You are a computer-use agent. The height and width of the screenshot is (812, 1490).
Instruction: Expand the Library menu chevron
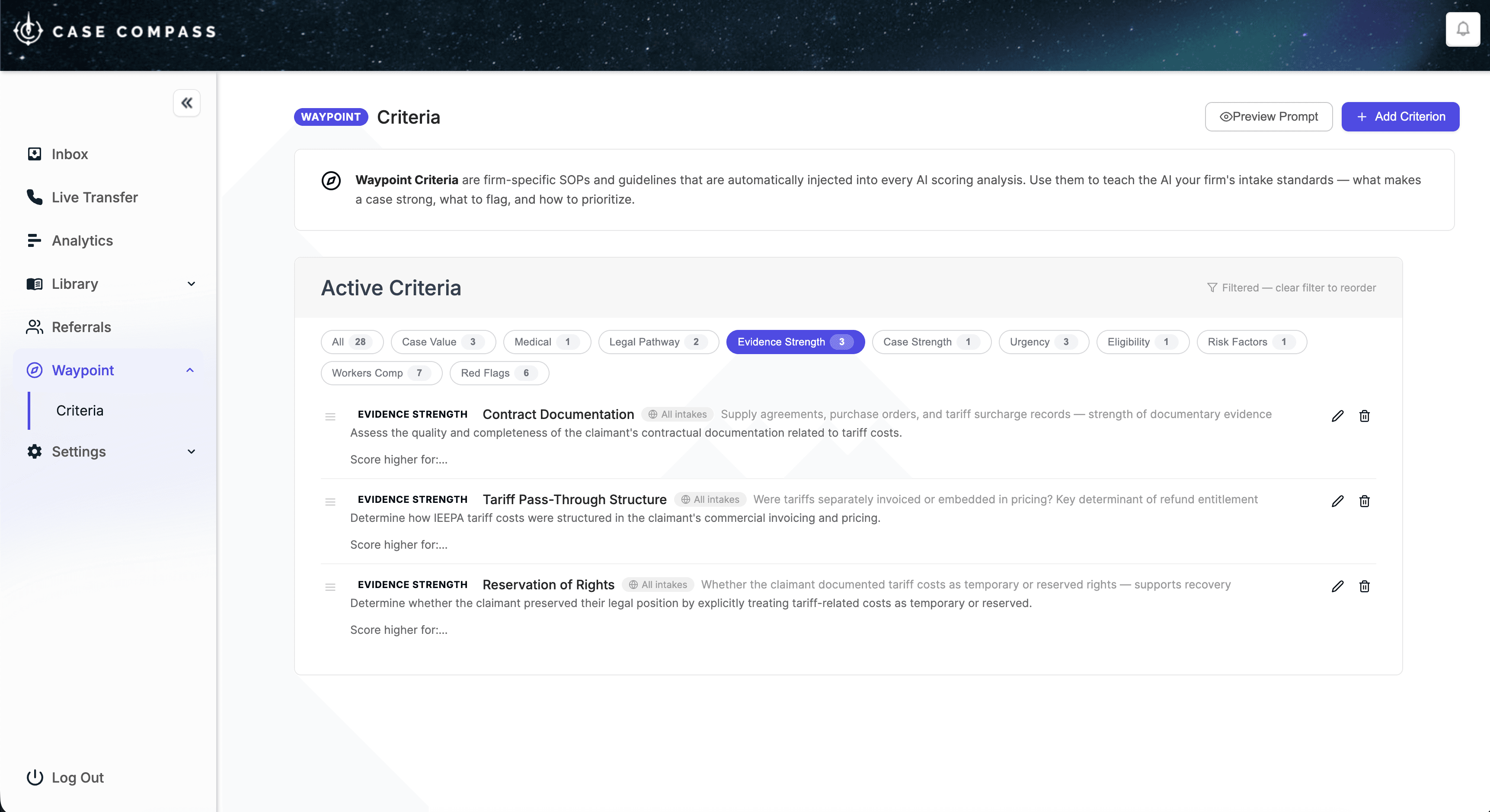(x=192, y=284)
